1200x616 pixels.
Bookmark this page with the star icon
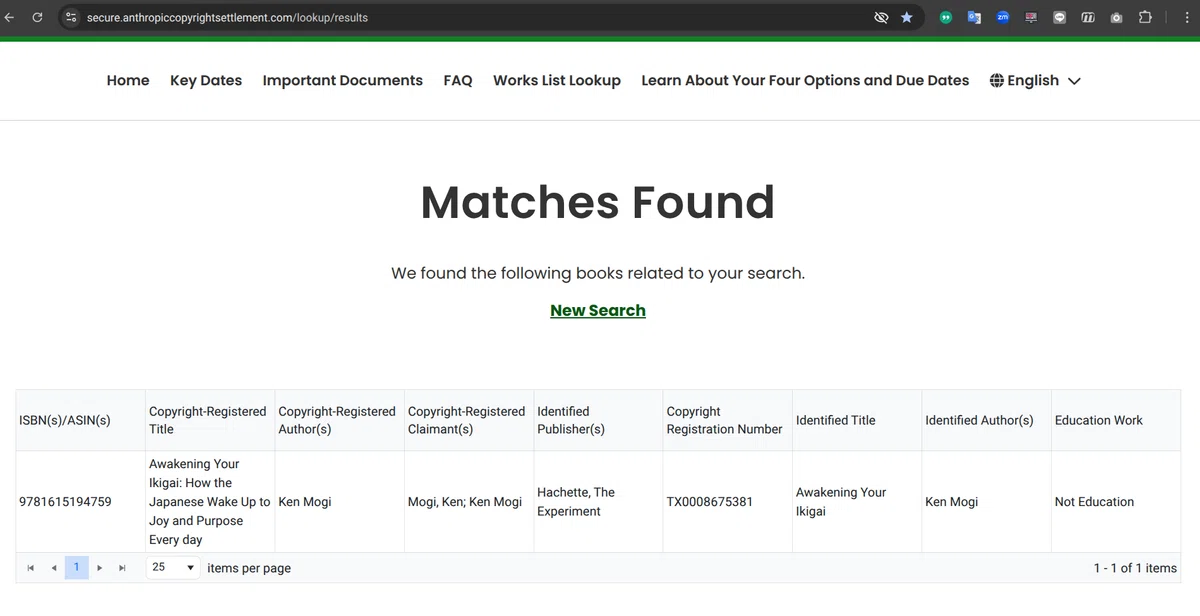point(907,17)
